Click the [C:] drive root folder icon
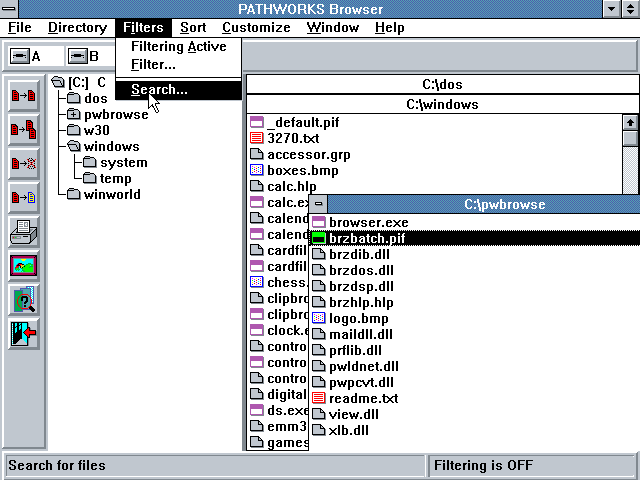 58,82
